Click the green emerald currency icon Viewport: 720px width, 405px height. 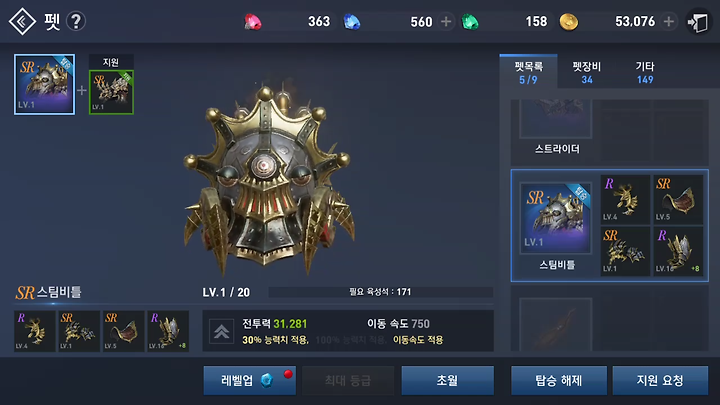(470, 22)
